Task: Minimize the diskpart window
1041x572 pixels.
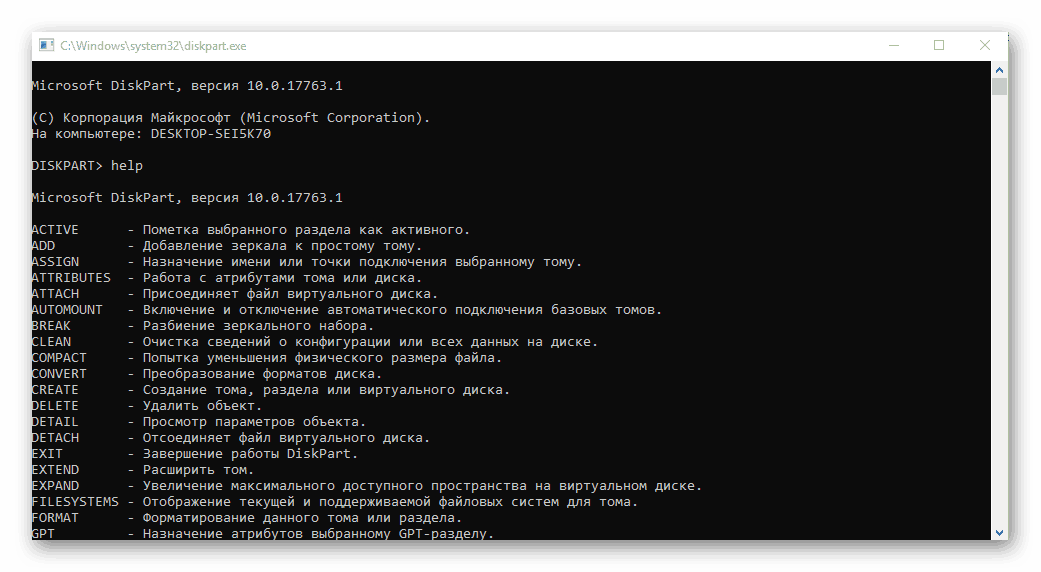Action: point(894,45)
